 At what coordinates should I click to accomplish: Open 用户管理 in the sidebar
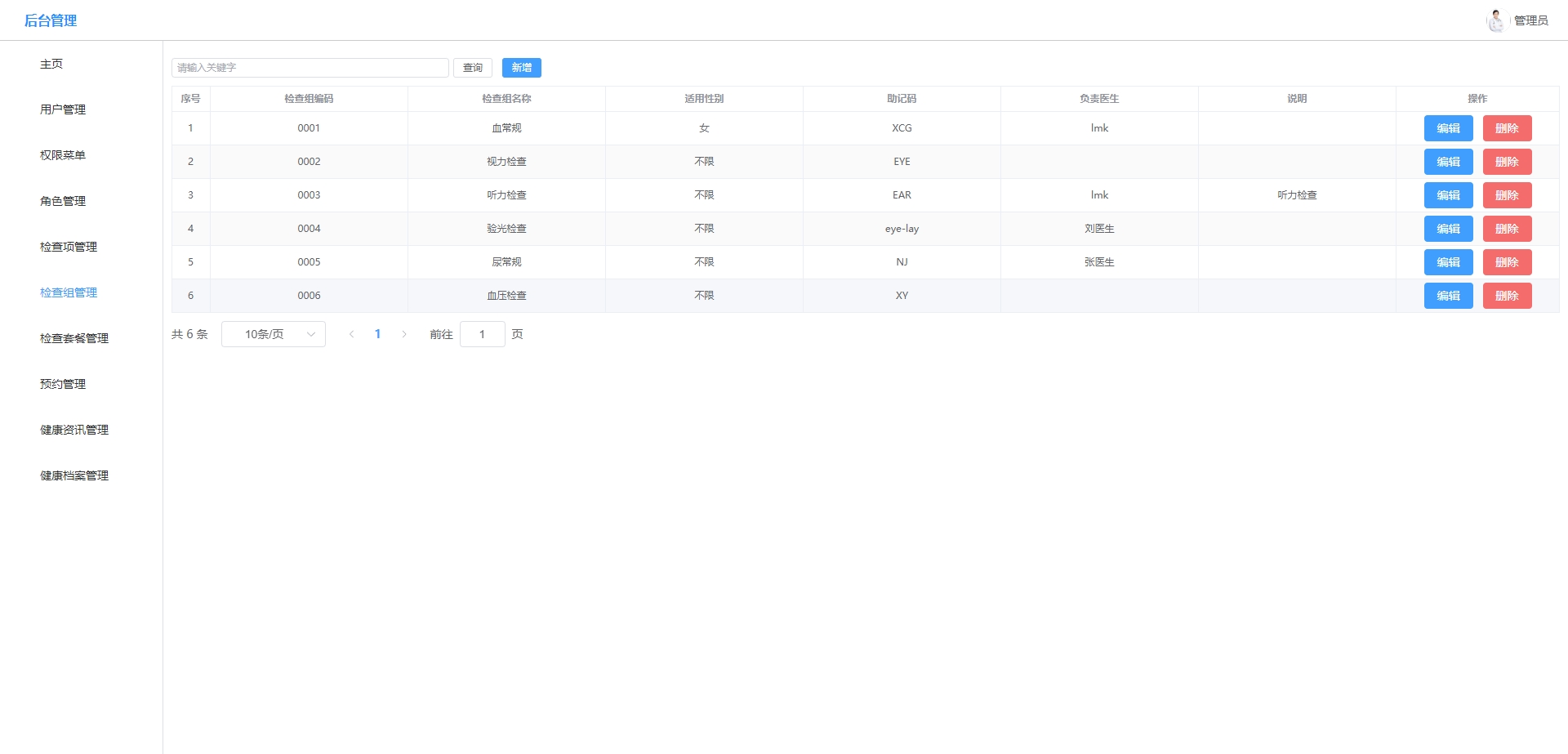pos(63,109)
